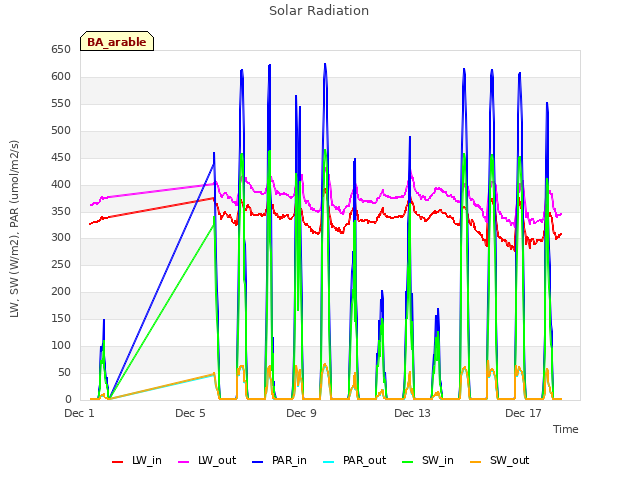The image size is (640, 480).
Task: Click the BA_arable label tag
Action: [117, 41]
